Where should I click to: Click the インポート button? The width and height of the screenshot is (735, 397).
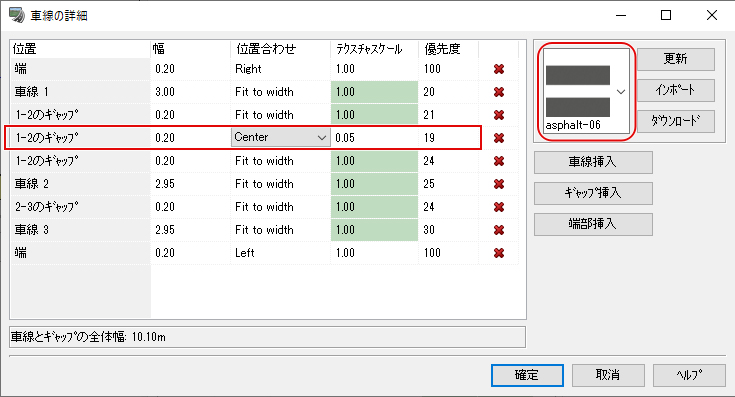click(x=675, y=90)
